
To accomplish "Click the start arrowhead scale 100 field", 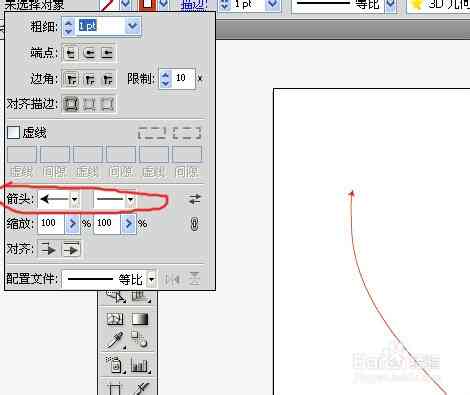I will 51,223.
